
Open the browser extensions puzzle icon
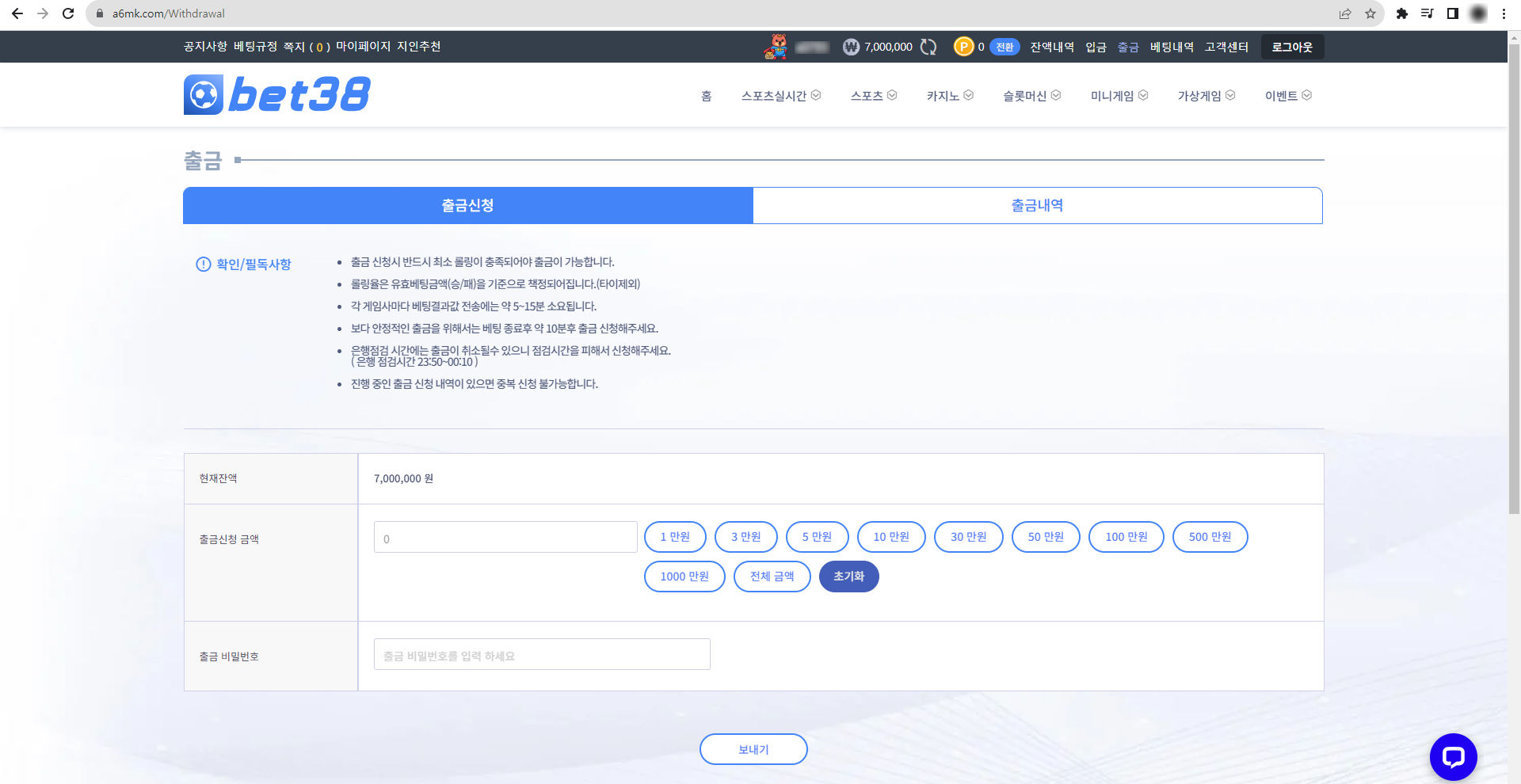coord(1402,13)
